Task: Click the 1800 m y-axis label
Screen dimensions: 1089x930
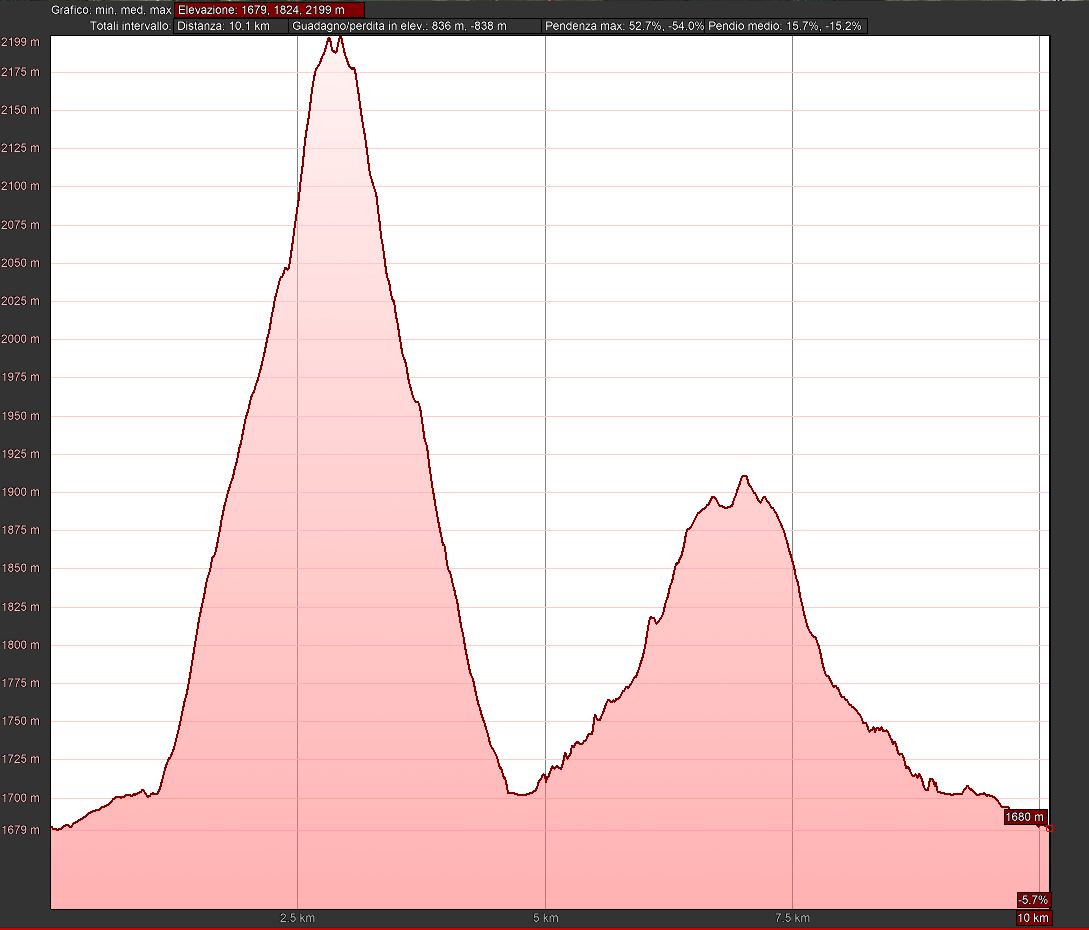Action: pos(20,645)
